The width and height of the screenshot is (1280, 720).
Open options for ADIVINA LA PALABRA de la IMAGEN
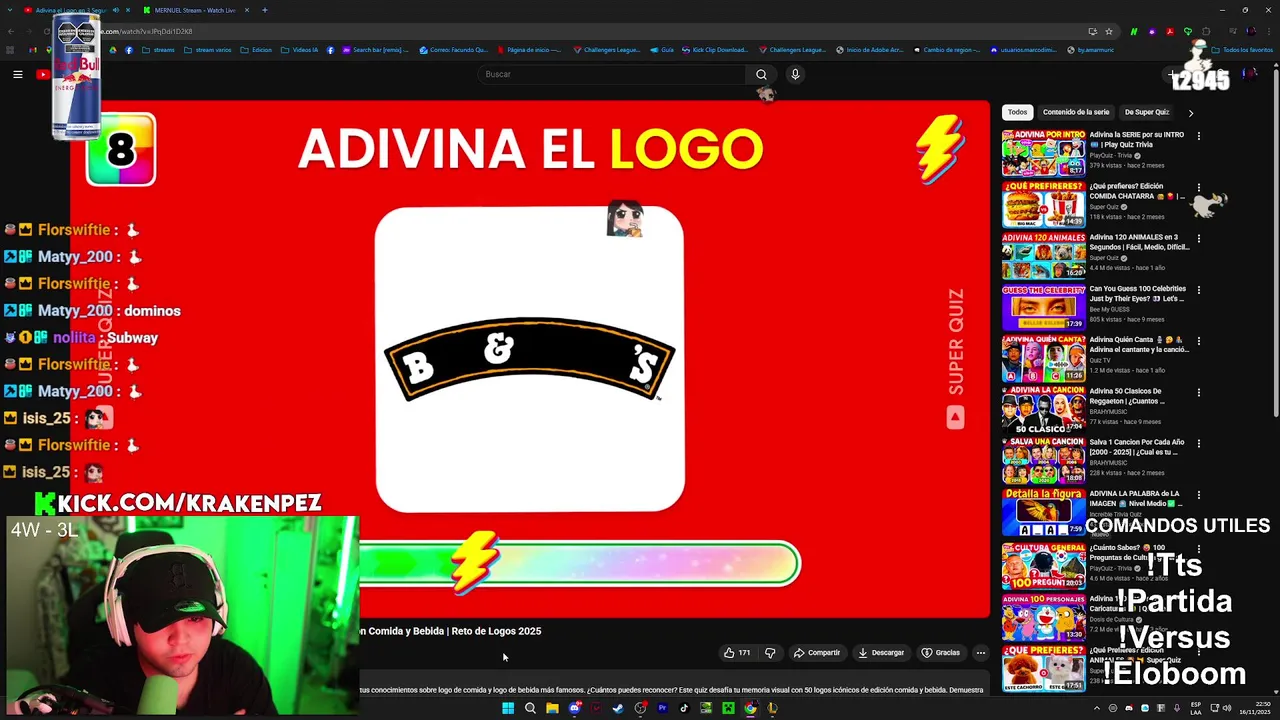click(x=1199, y=494)
